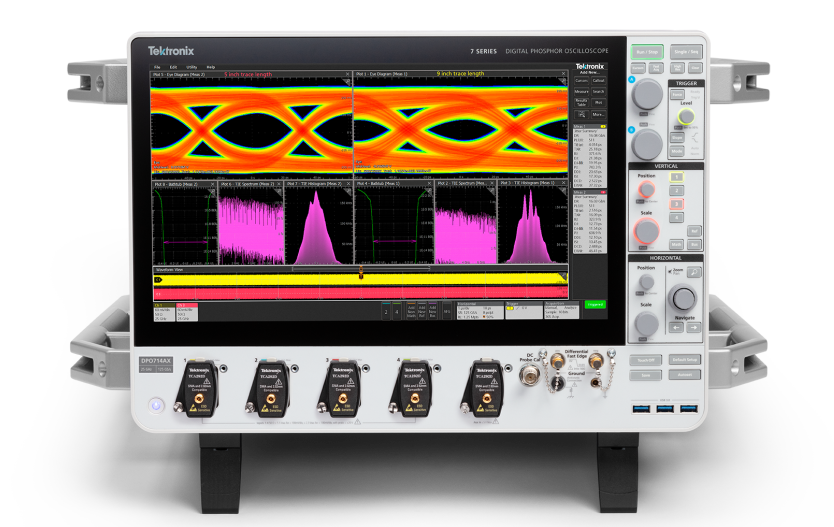Toggle the Run / Stop button
834x527 pixels.
647,52
